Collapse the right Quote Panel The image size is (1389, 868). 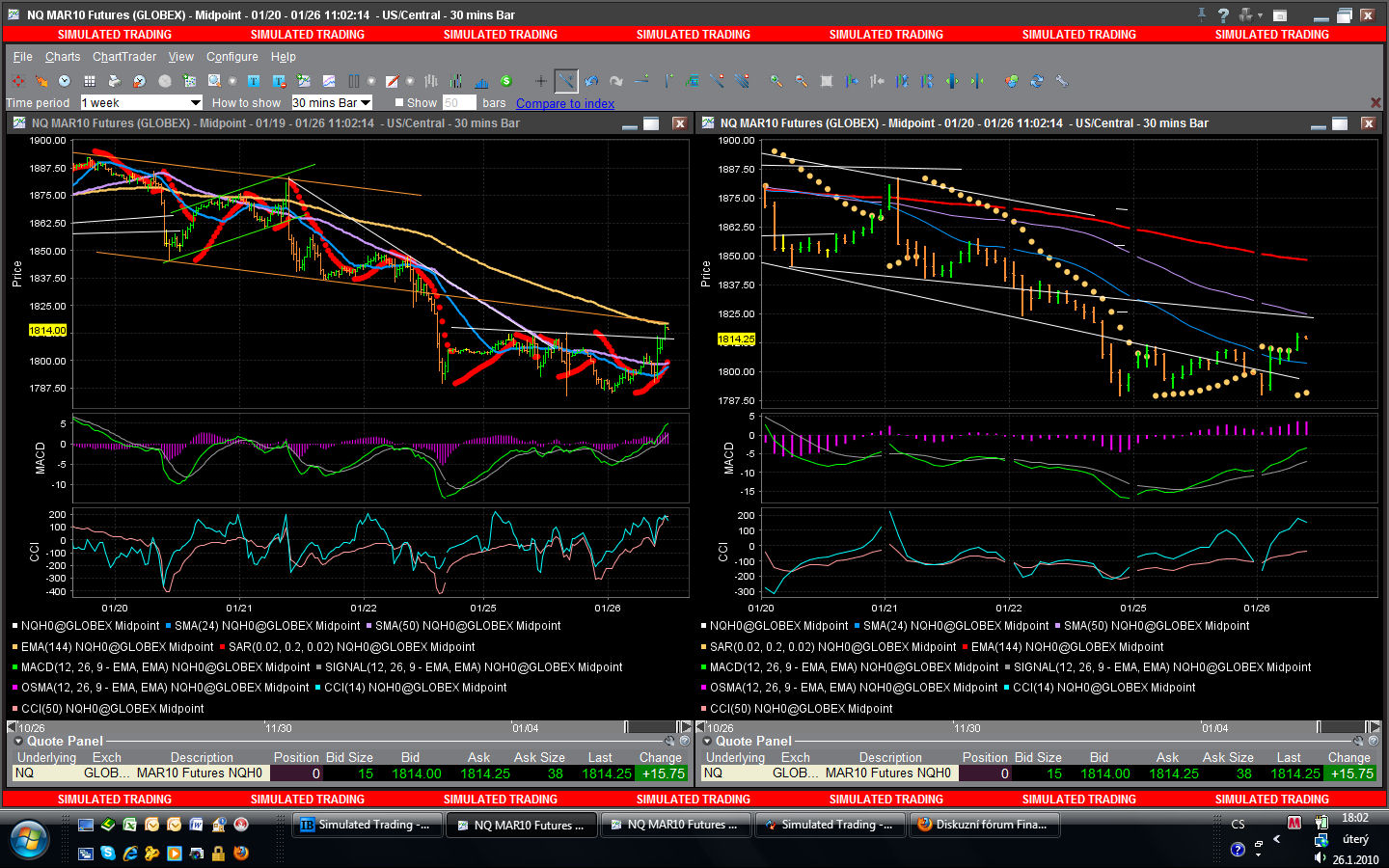pyautogui.click(x=706, y=741)
